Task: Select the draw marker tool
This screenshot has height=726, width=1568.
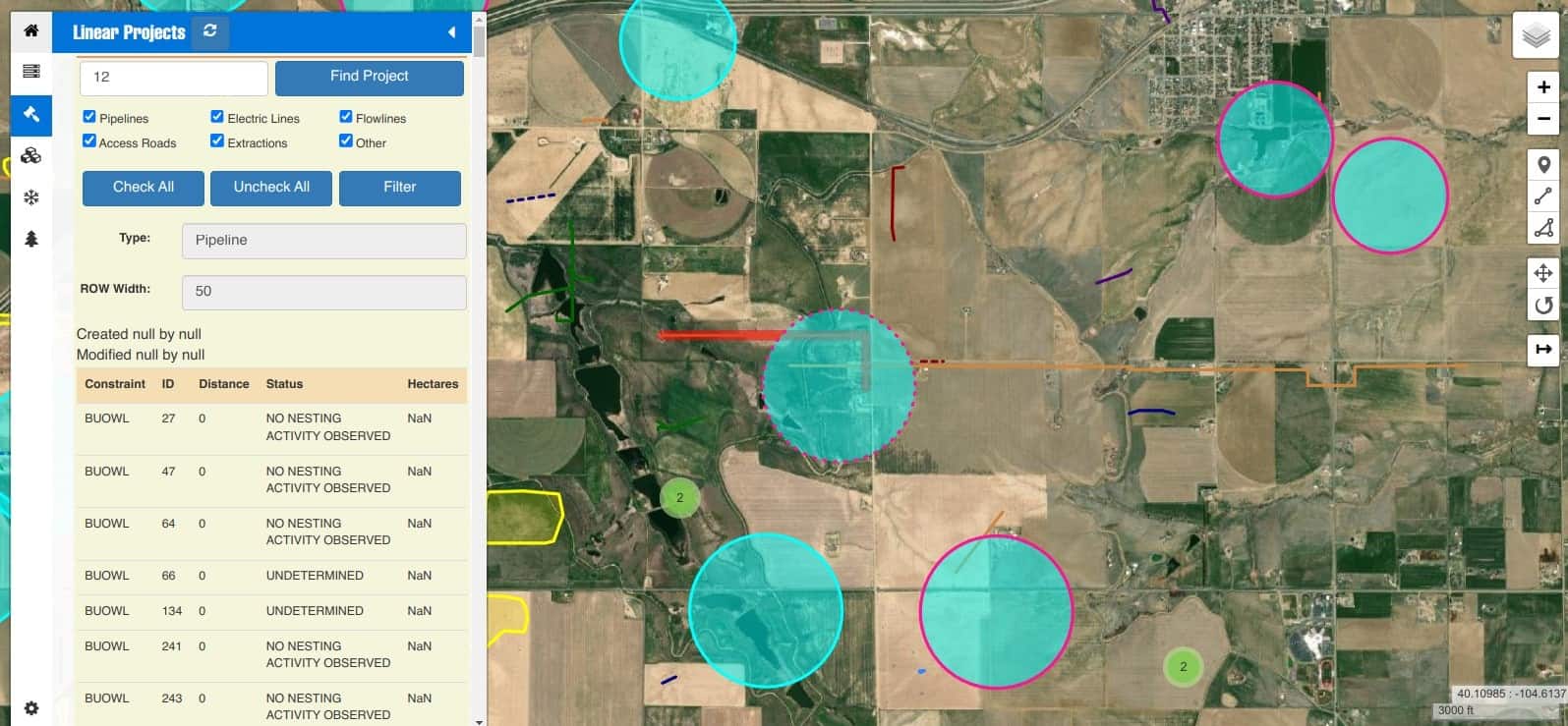Action: click(1542, 165)
